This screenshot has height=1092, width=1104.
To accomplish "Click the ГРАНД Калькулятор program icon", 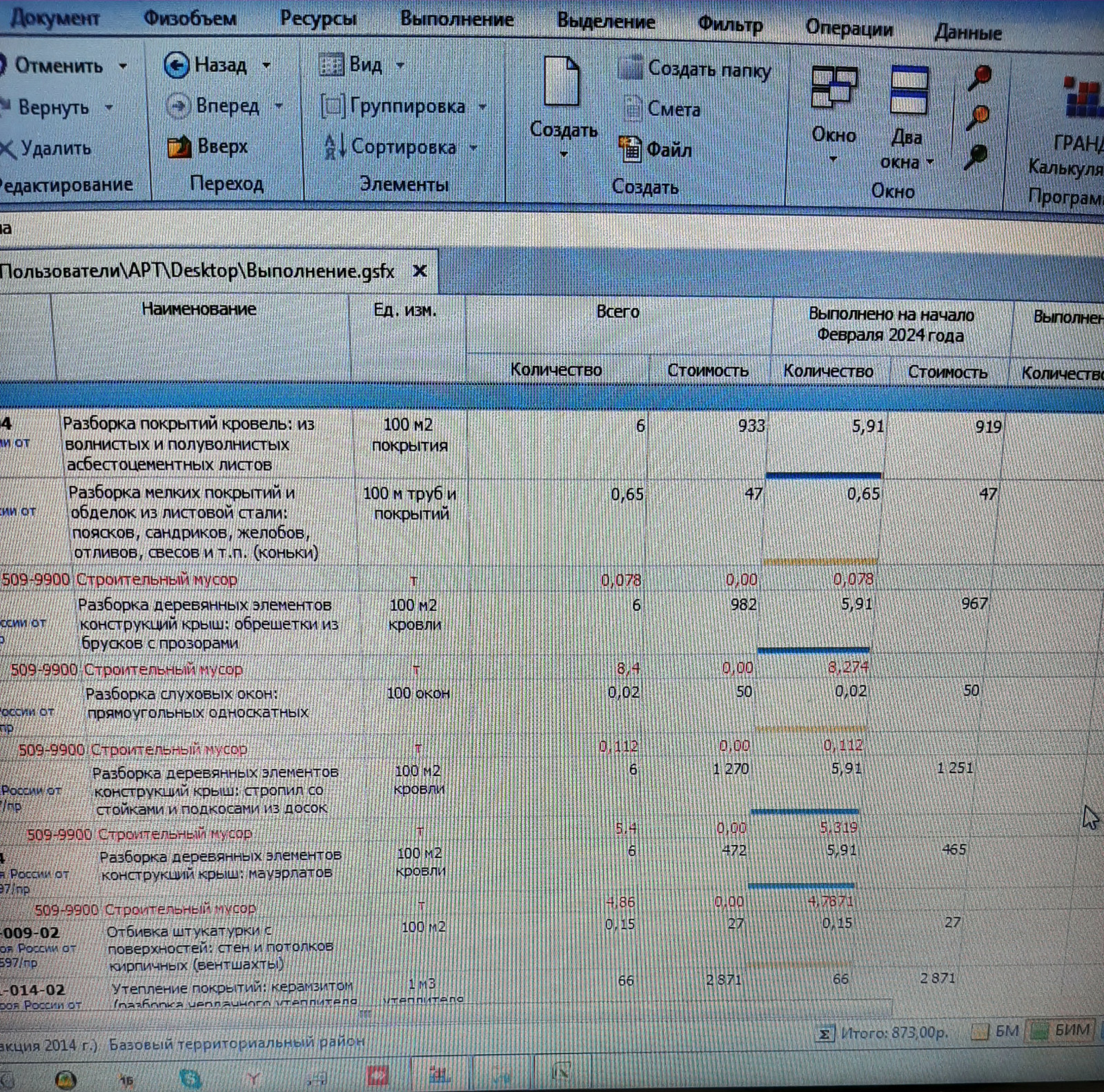I will (1084, 99).
